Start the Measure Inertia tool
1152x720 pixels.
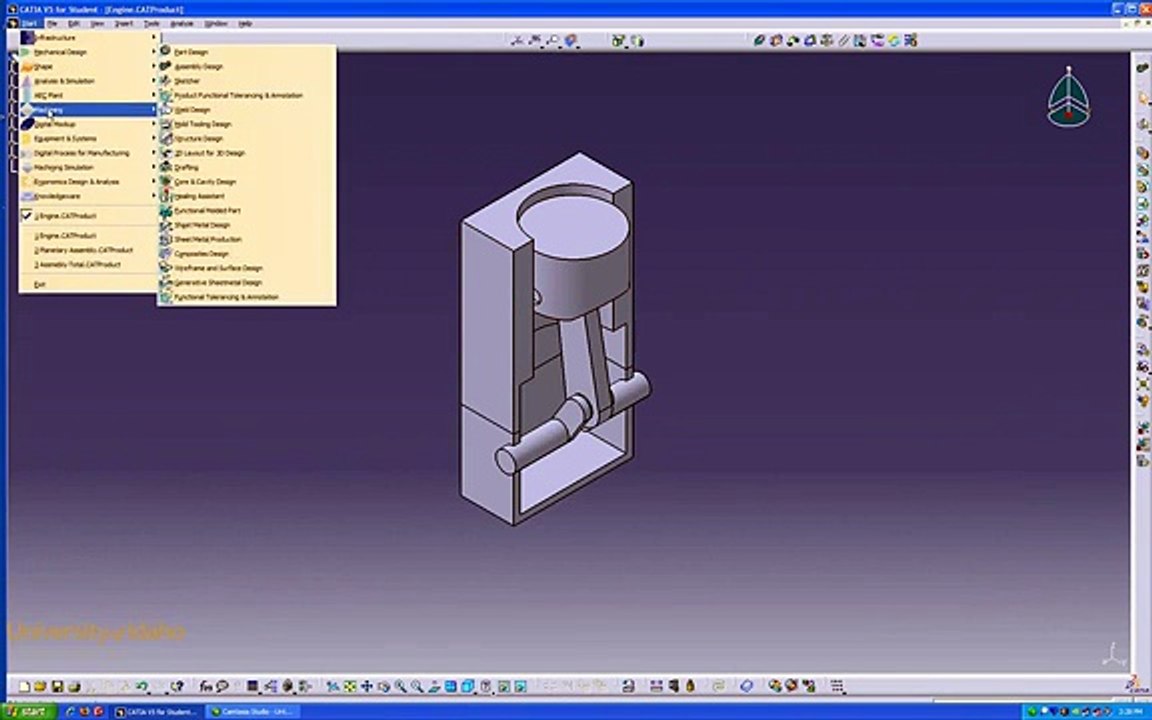click(690, 686)
